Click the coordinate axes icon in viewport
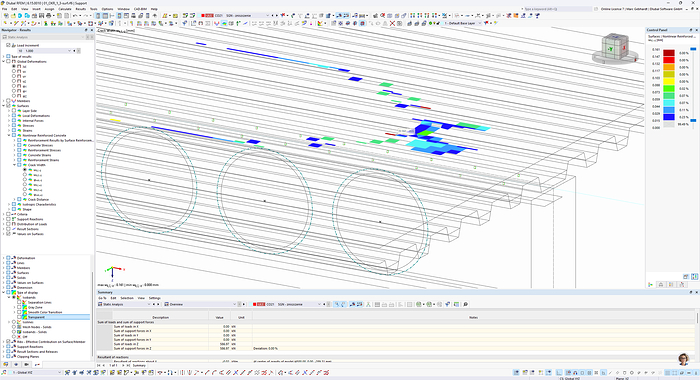Image resolution: width=700 pixels, height=380 pixels. (114, 271)
